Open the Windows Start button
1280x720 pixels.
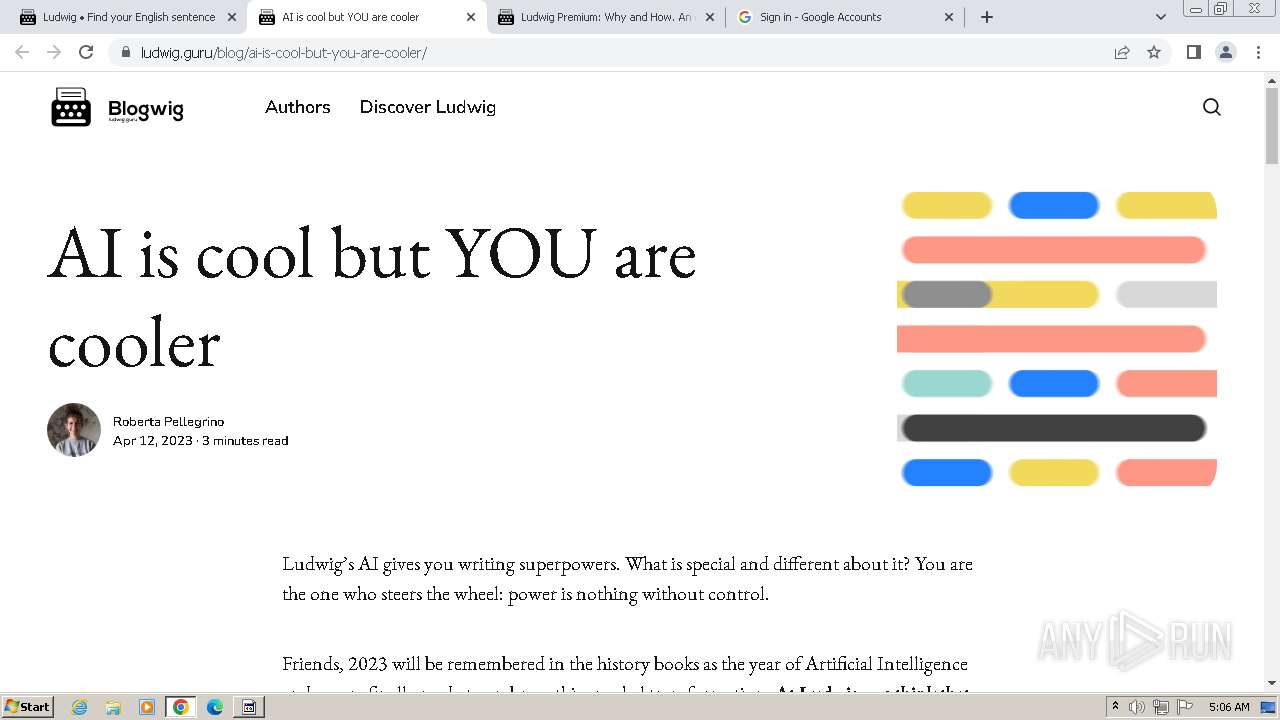27,706
